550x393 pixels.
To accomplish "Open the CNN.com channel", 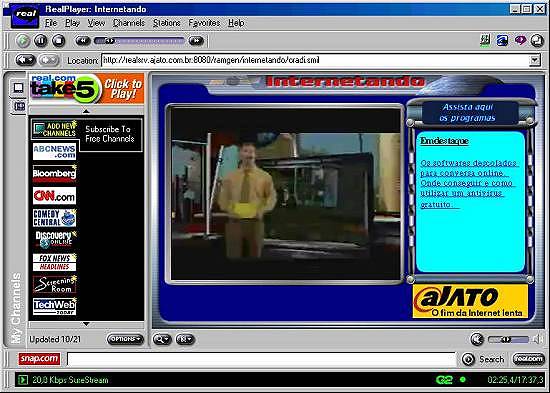I will pyautogui.click(x=54, y=196).
